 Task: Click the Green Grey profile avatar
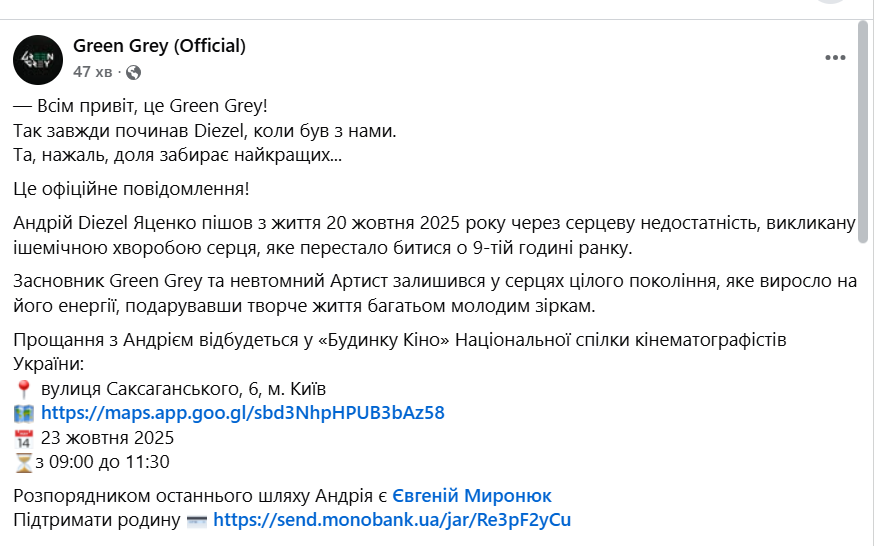[38, 59]
